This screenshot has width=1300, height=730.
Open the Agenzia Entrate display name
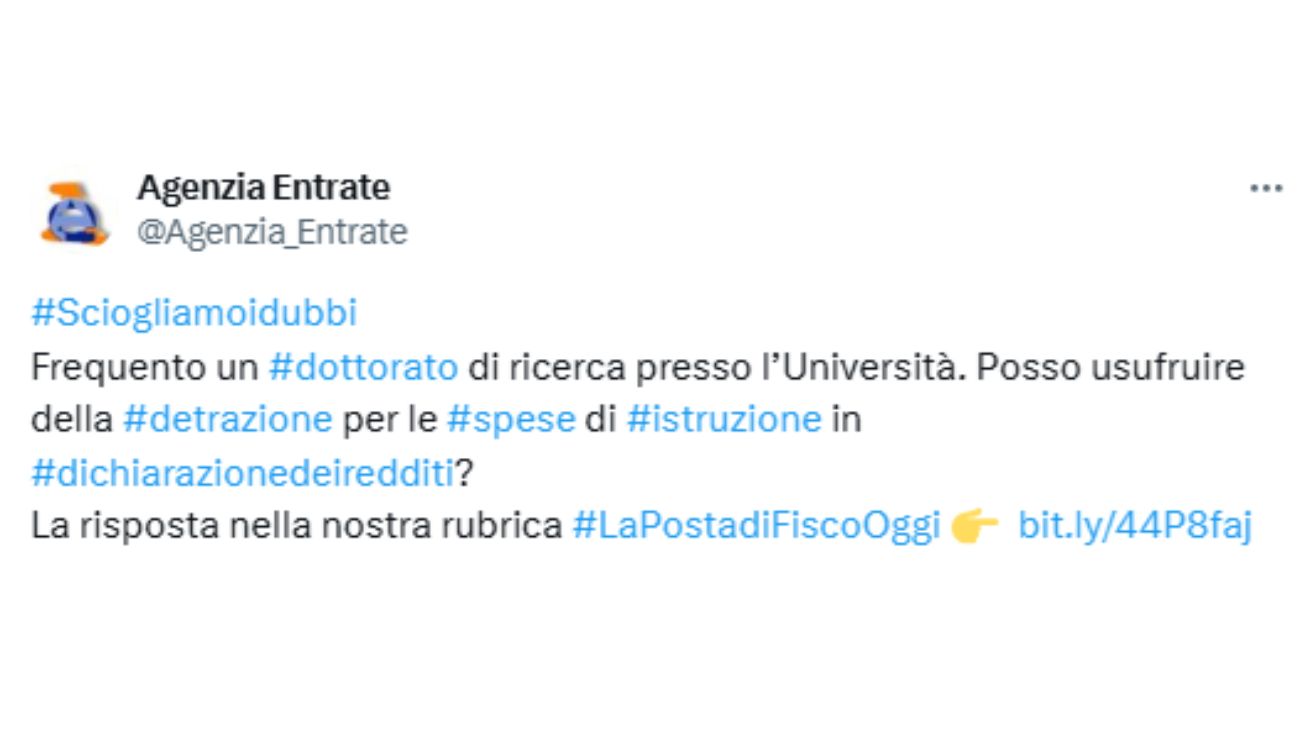click(x=263, y=187)
